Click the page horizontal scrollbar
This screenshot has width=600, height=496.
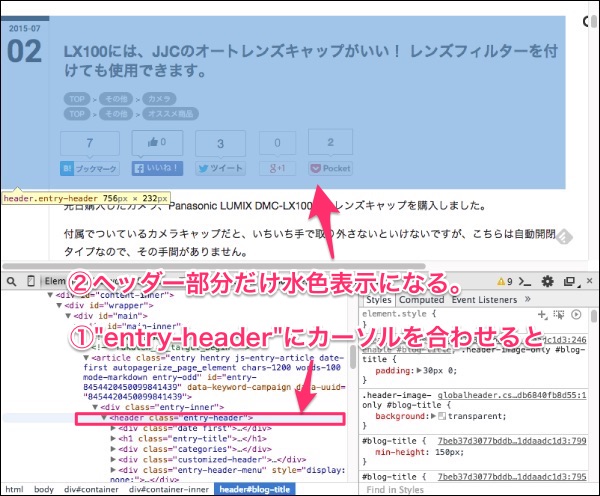[x=214, y=266]
